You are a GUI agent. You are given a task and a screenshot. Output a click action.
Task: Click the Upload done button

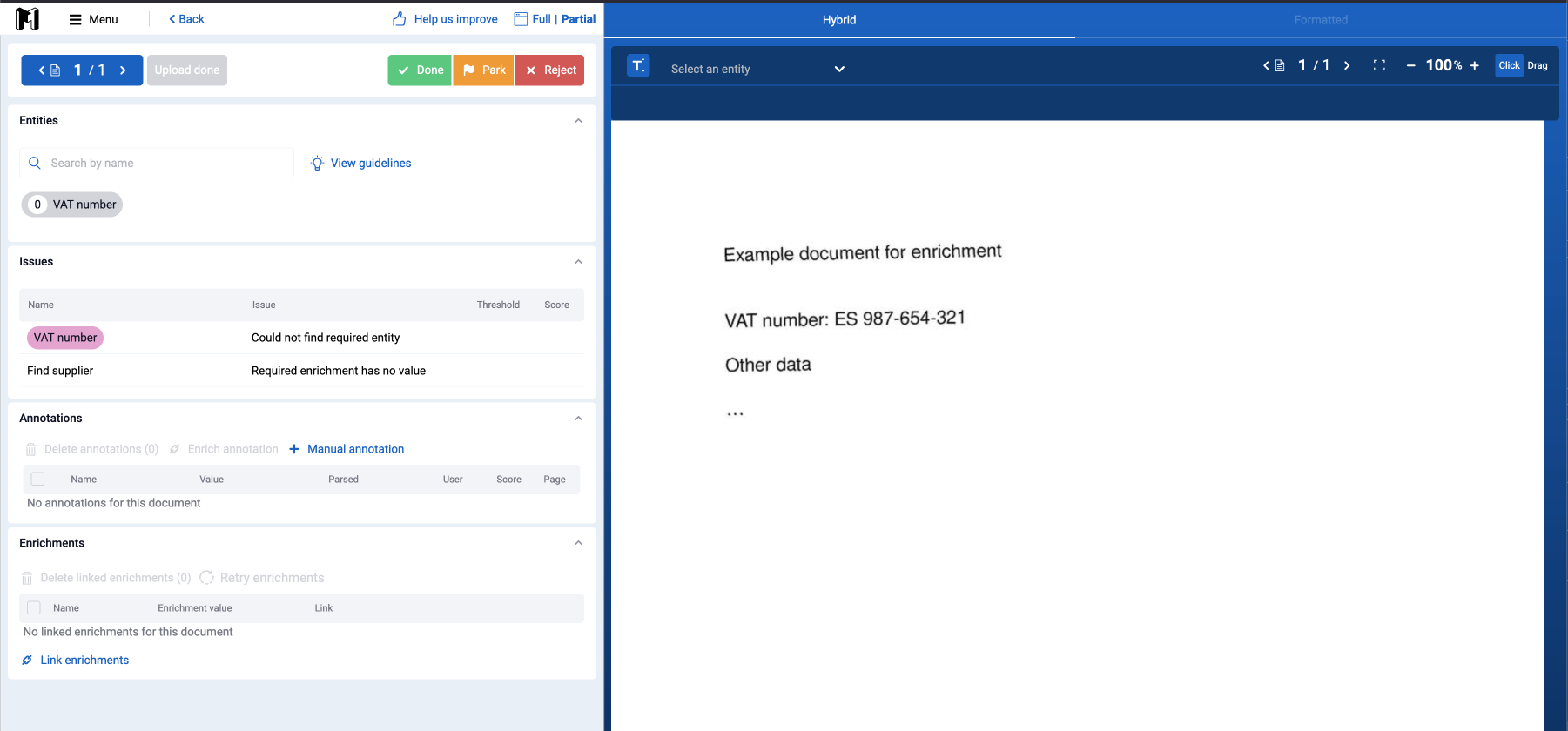click(x=187, y=70)
